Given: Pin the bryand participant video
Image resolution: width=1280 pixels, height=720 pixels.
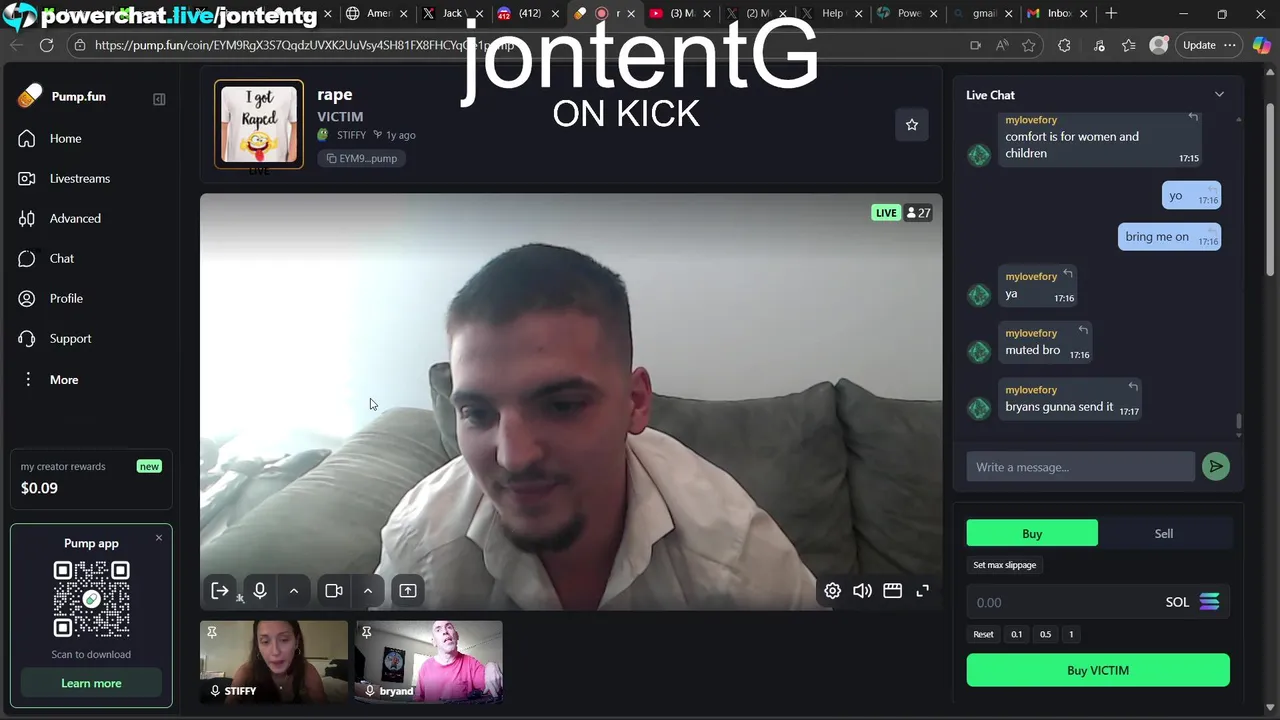Looking at the screenshot, I should (366, 632).
